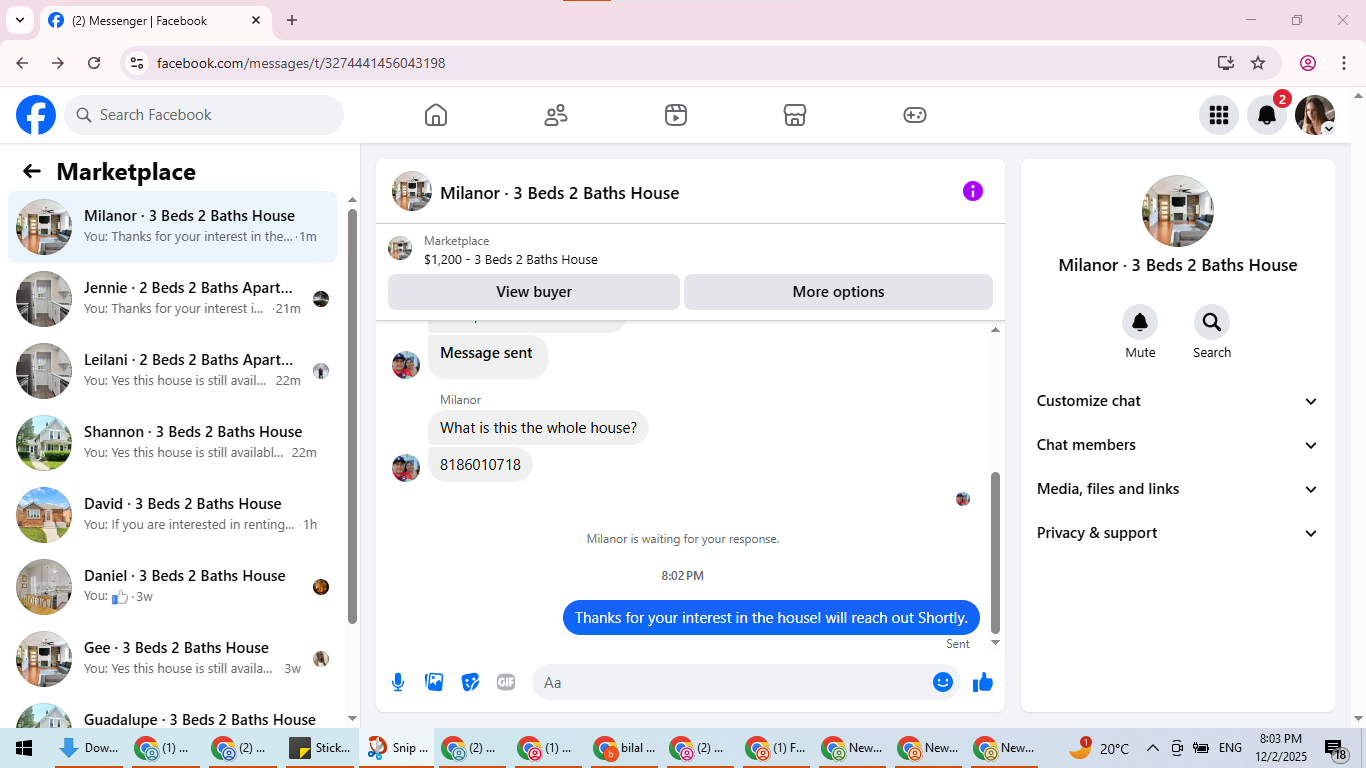
Task: Click the More options button
Action: click(838, 292)
